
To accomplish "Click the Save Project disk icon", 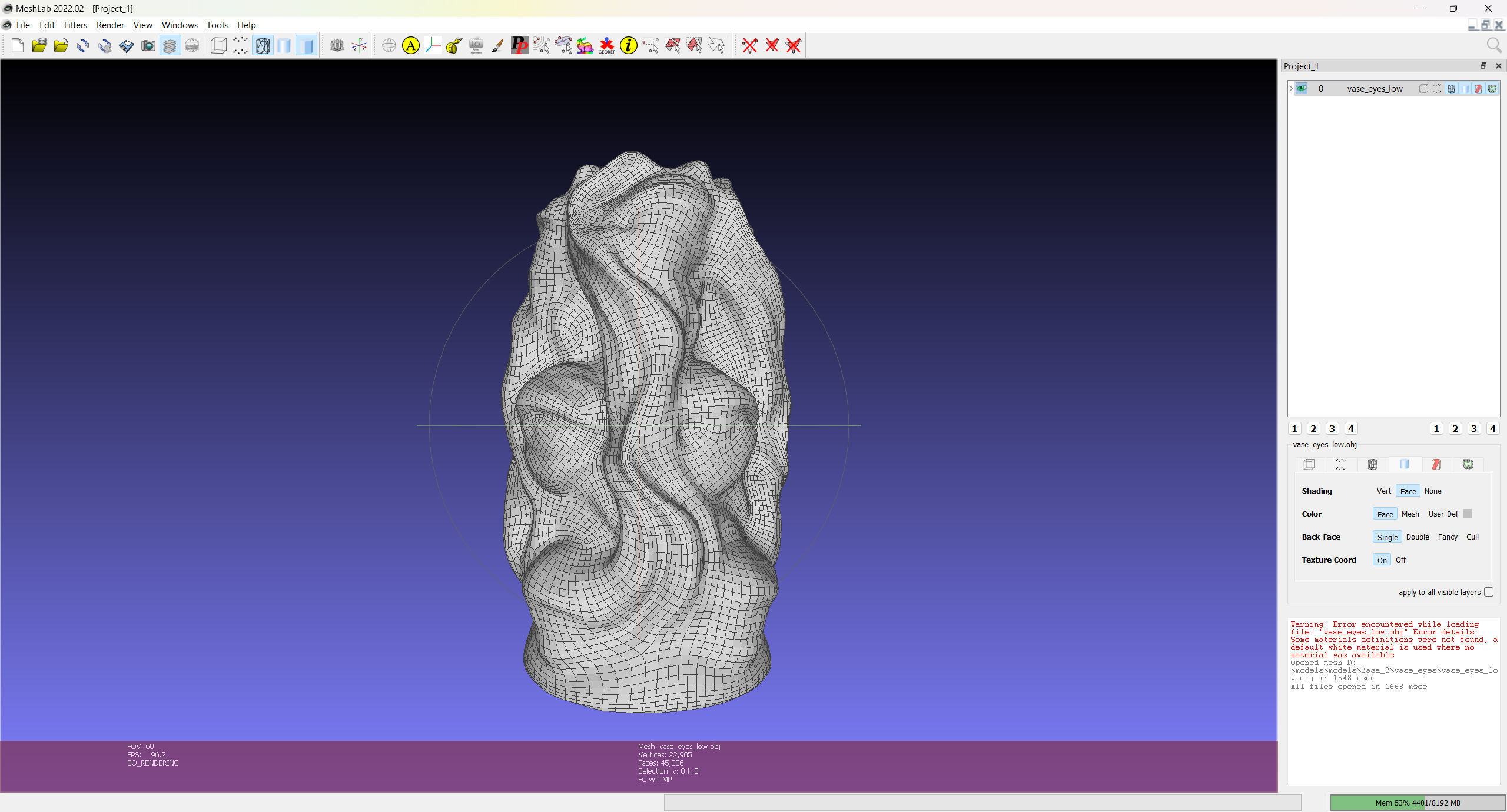I will (x=126, y=45).
